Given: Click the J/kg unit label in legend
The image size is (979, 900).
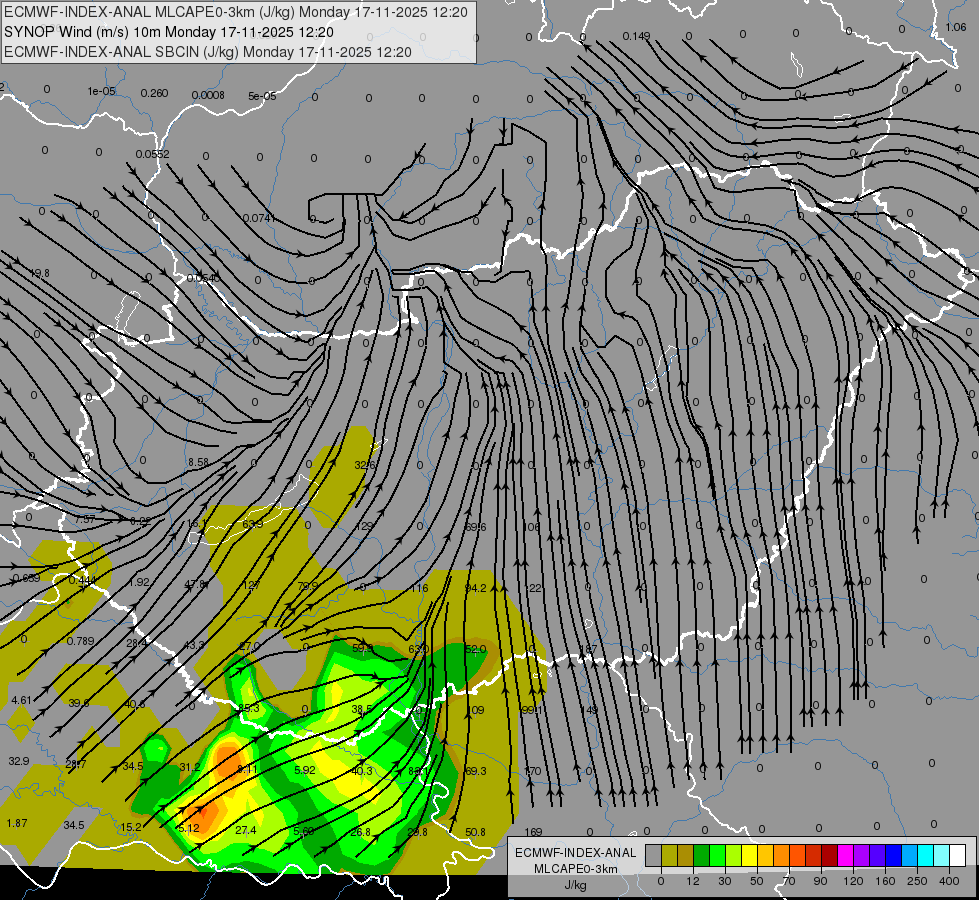Looking at the screenshot, I should click(x=575, y=885).
